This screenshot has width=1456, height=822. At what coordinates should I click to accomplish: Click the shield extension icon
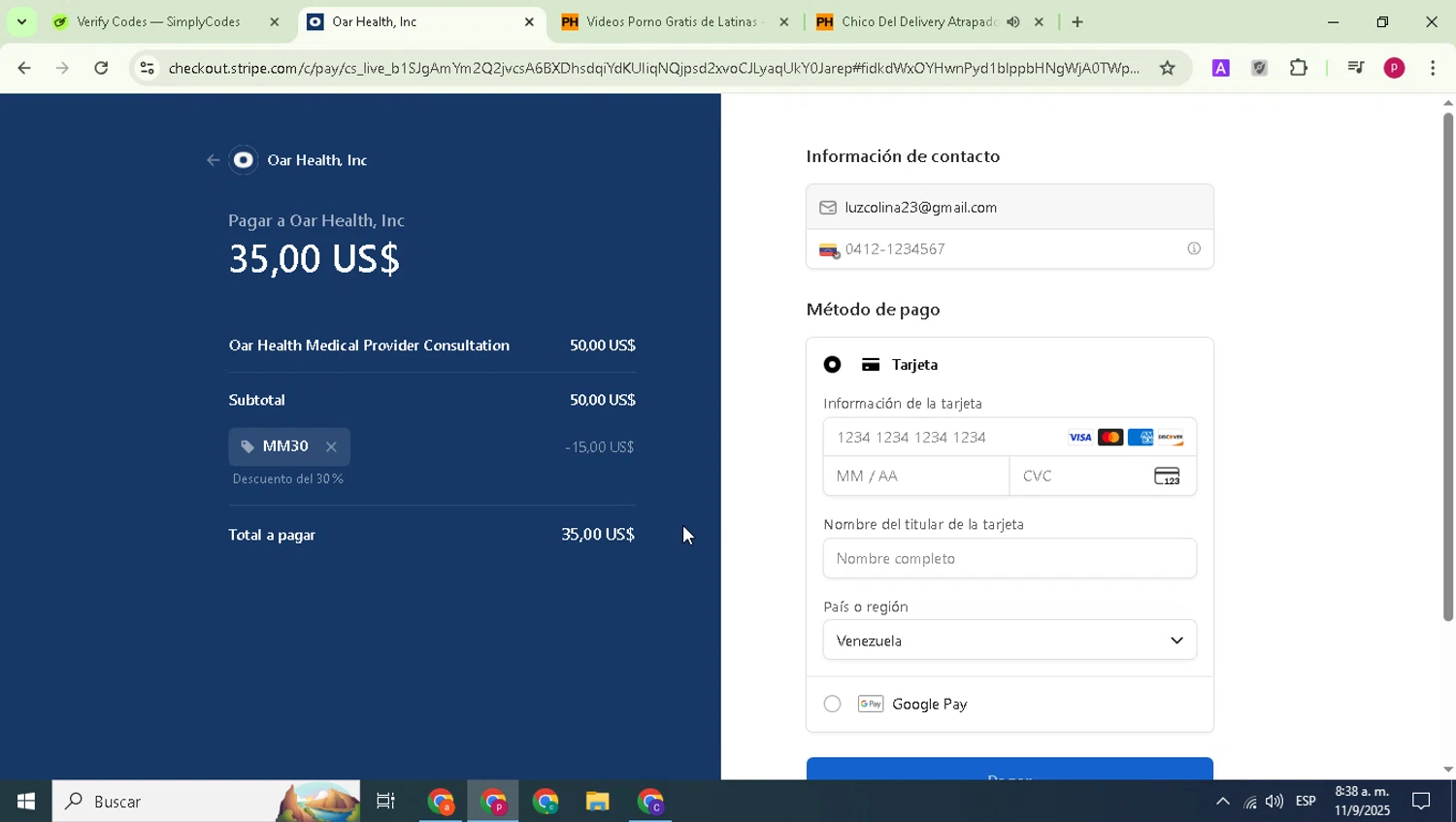click(1259, 68)
